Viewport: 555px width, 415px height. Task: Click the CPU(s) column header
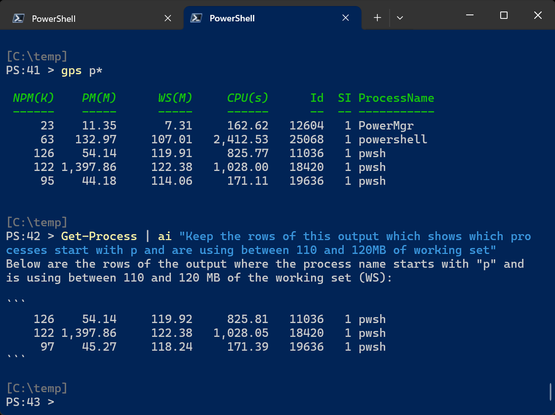pos(248,98)
